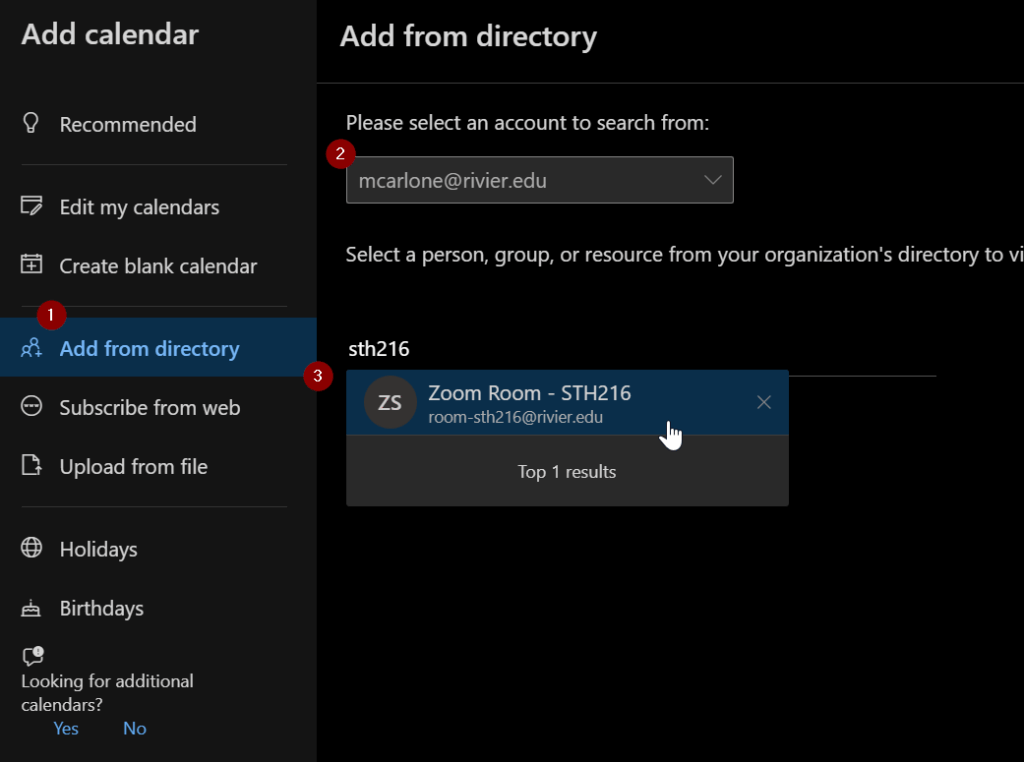Click the feedback speech bubble icon

(33, 656)
